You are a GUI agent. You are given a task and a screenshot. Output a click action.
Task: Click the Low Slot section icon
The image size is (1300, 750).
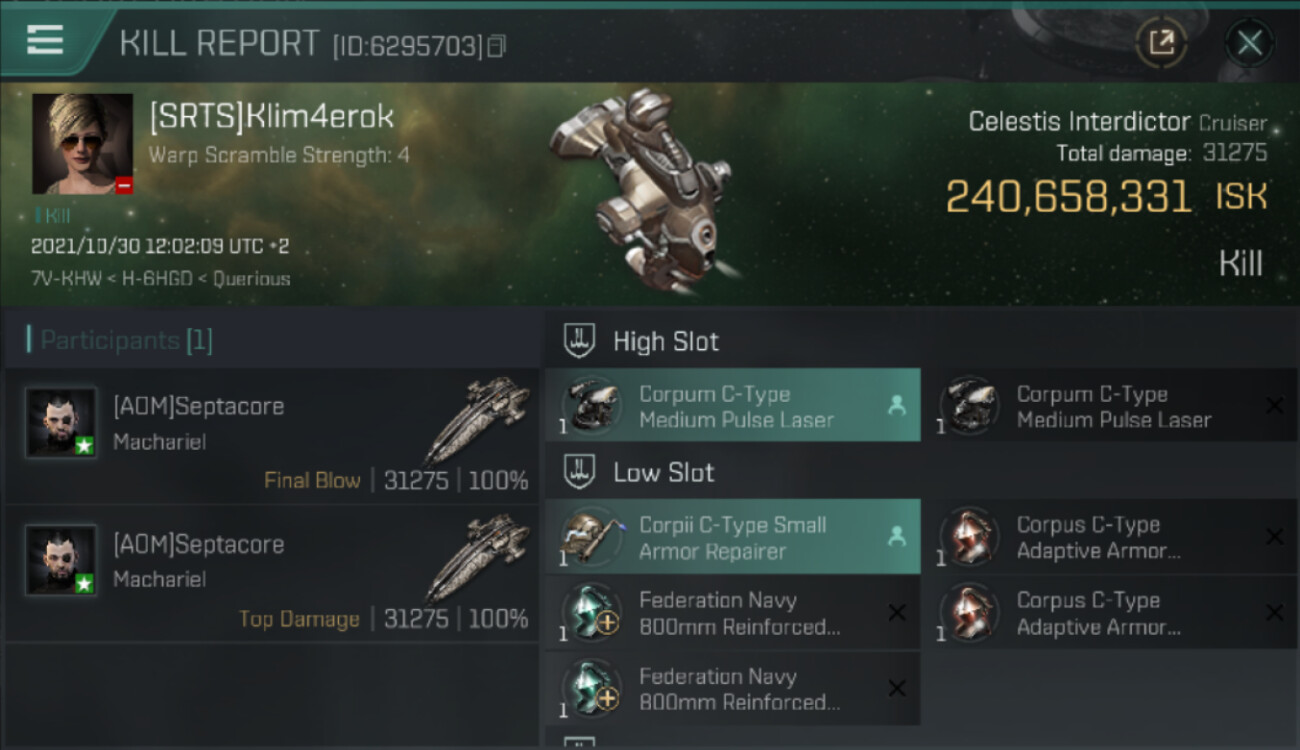[581, 472]
